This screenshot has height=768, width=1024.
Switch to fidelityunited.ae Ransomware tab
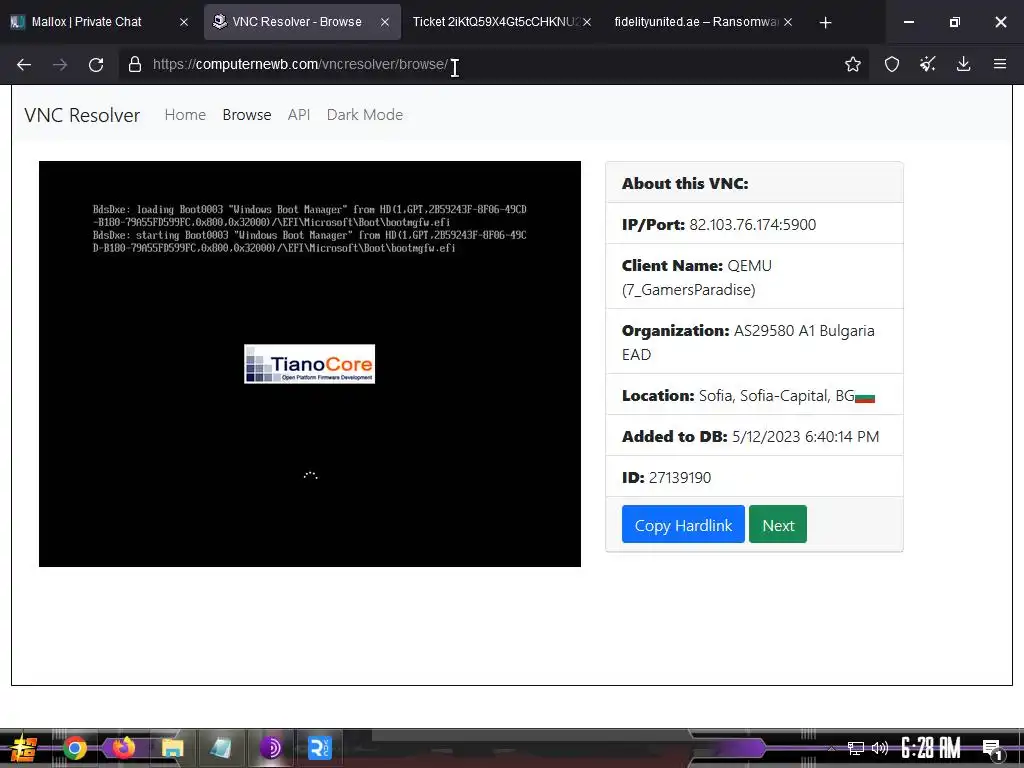click(x=703, y=22)
